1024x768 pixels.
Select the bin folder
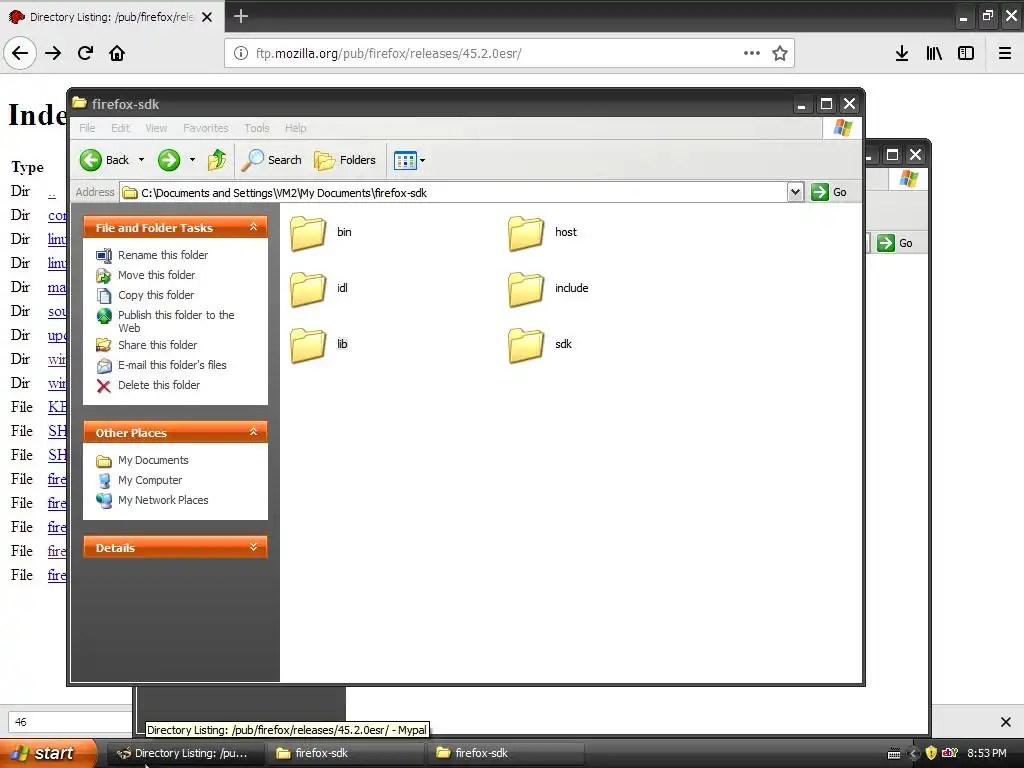321,232
